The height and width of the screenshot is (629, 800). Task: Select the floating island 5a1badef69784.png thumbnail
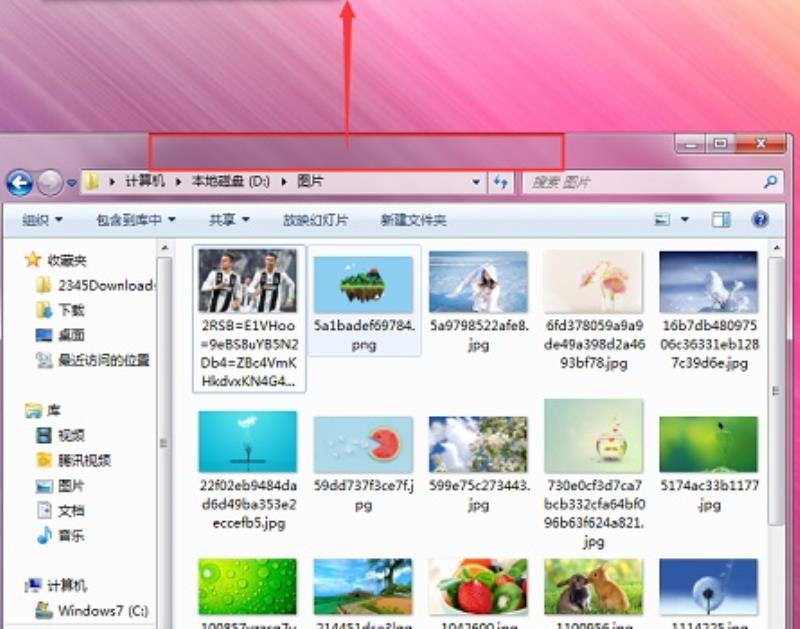coord(363,284)
